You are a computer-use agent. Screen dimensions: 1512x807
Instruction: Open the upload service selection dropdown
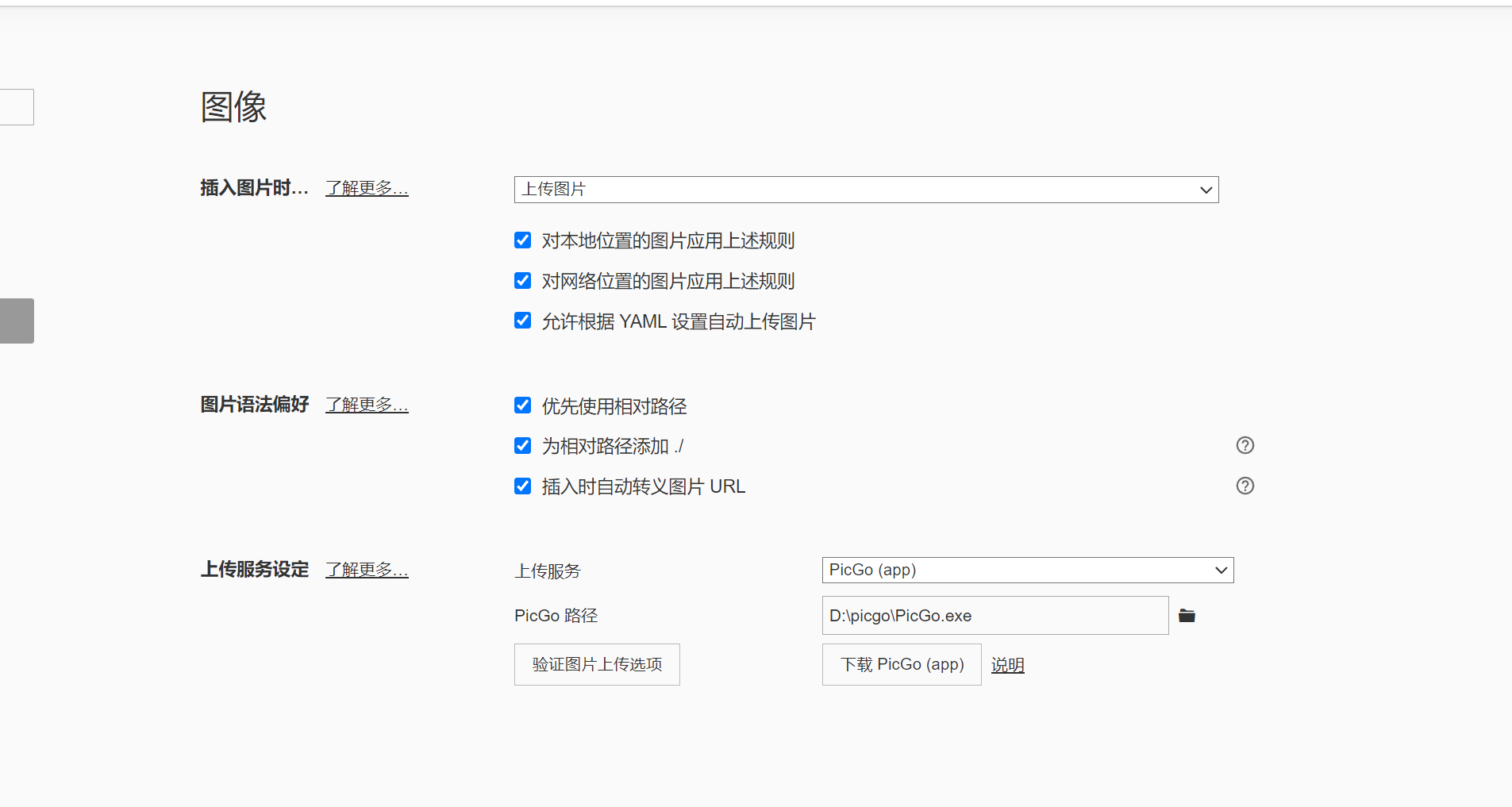pyautogui.click(x=1027, y=570)
